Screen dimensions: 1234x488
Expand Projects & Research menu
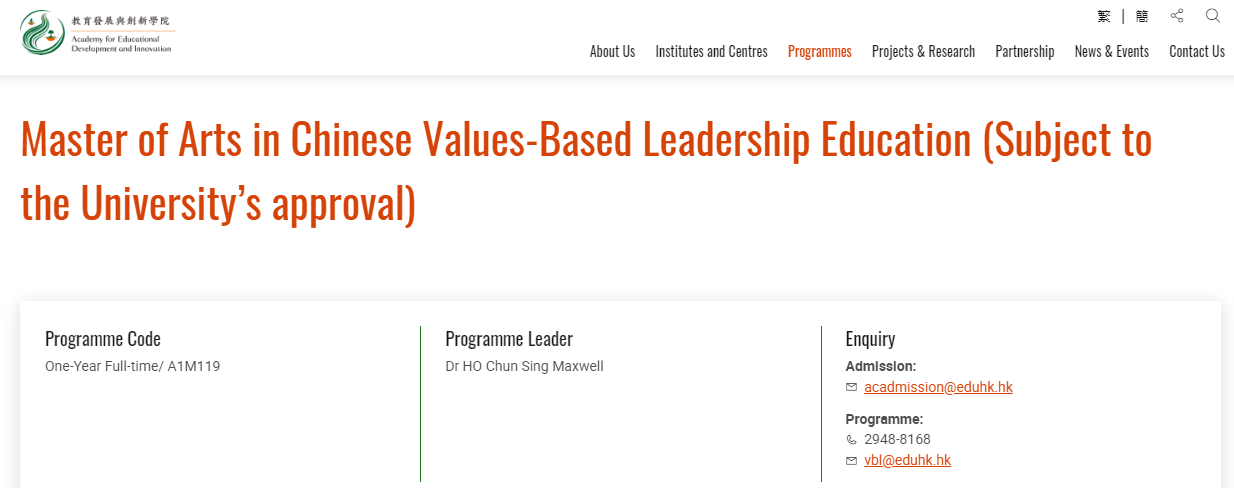click(923, 51)
